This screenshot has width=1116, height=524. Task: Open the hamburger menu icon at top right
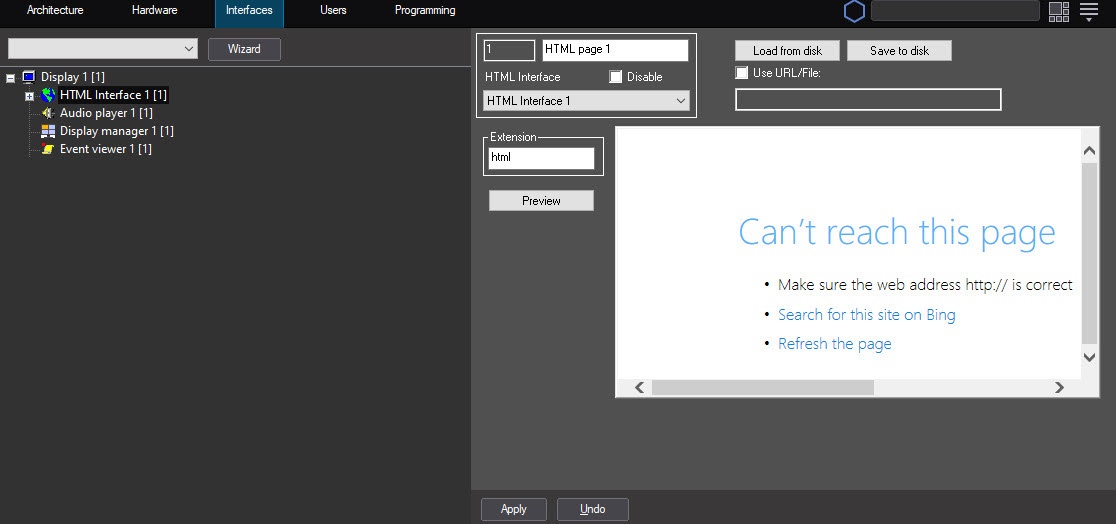click(x=1089, y=11)
